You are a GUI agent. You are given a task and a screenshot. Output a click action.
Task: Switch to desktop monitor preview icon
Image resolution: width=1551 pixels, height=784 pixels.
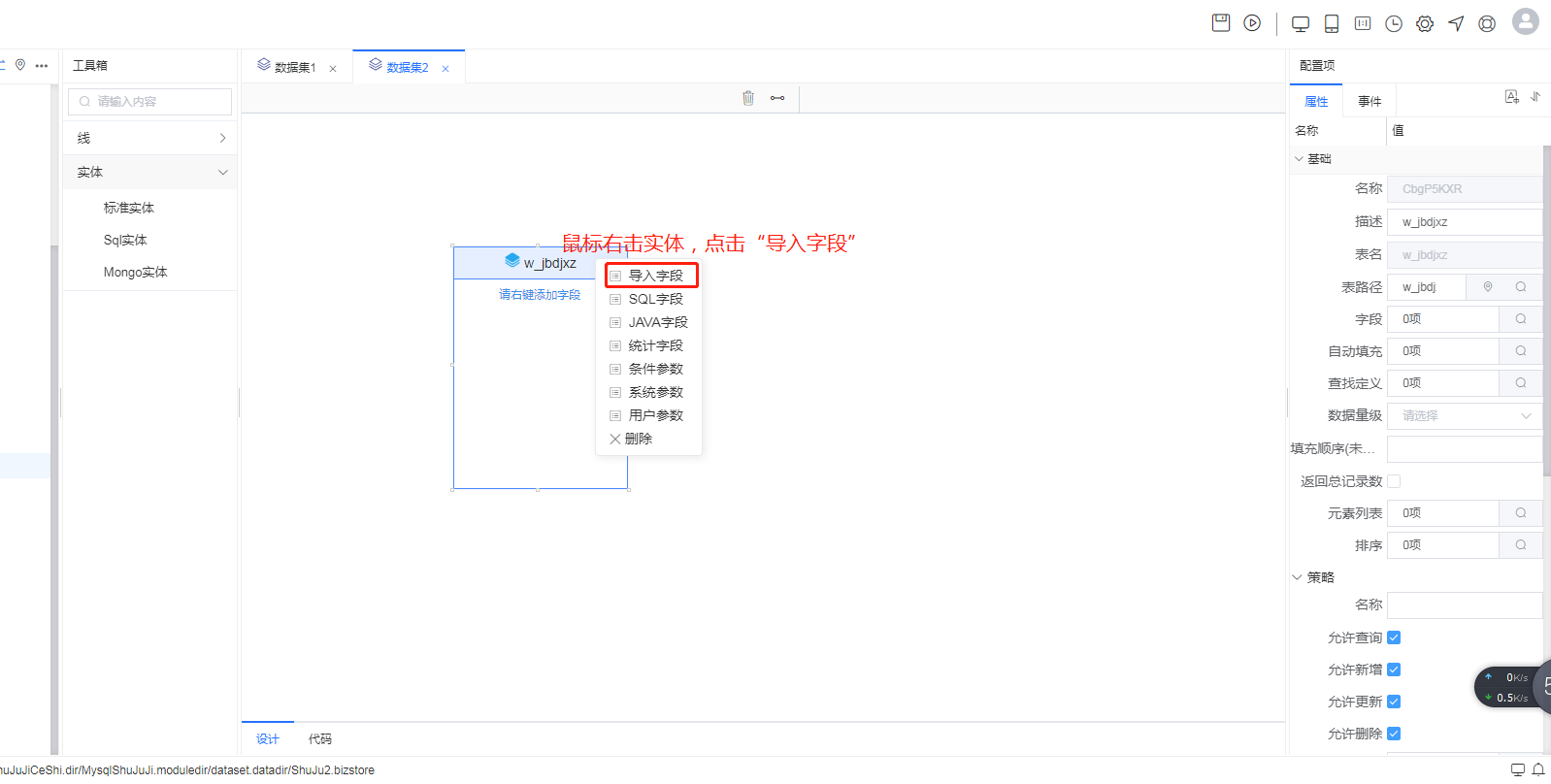tap(1301, 24)
